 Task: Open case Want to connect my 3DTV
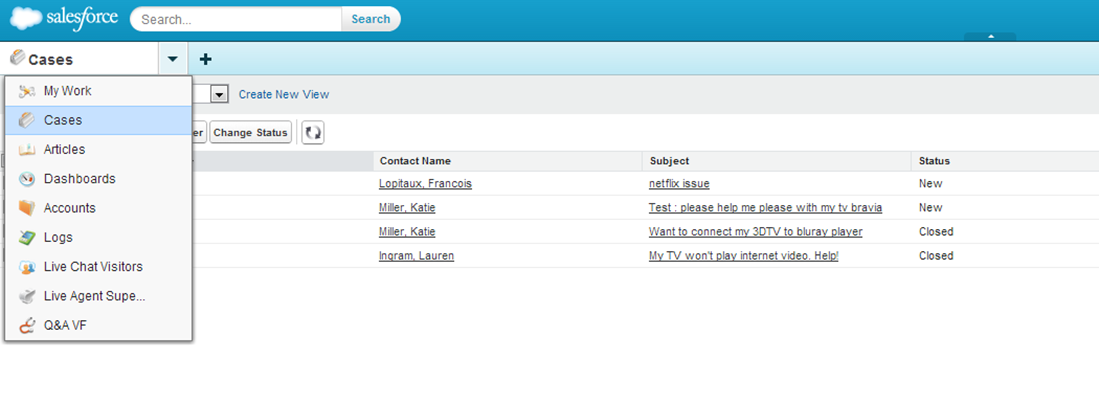click(756, 231)
